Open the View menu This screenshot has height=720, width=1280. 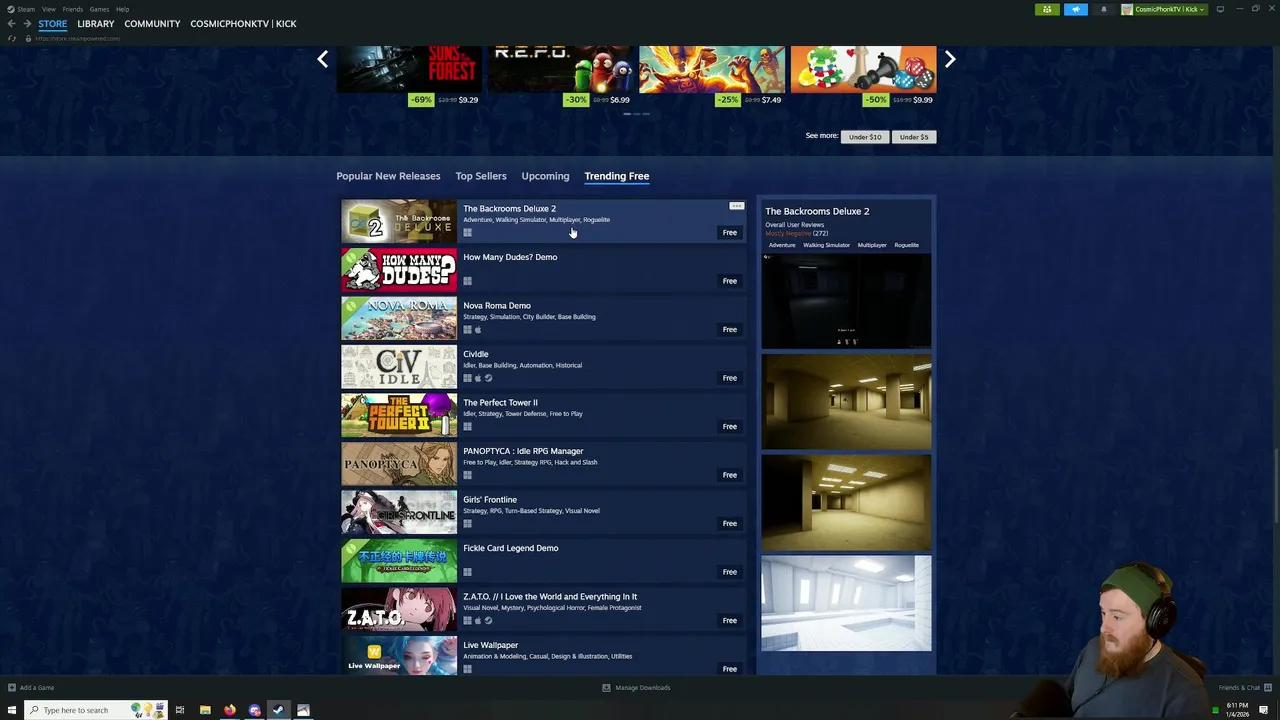pos(48,9)
